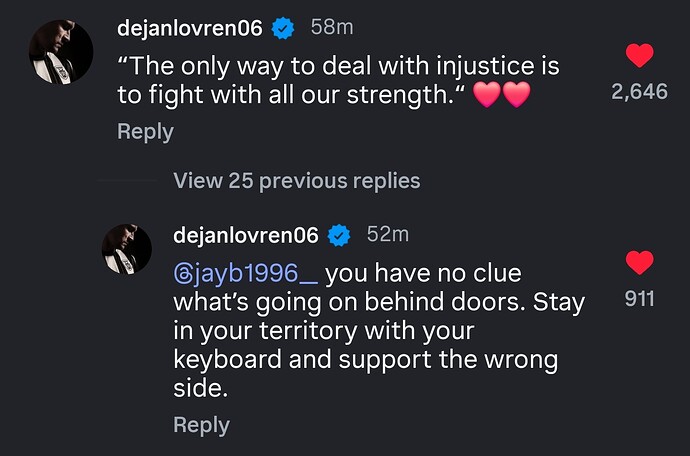This screenshot has height=456, width=690.
Task: View the 2,646 likes count
Action: coord(638,92)
